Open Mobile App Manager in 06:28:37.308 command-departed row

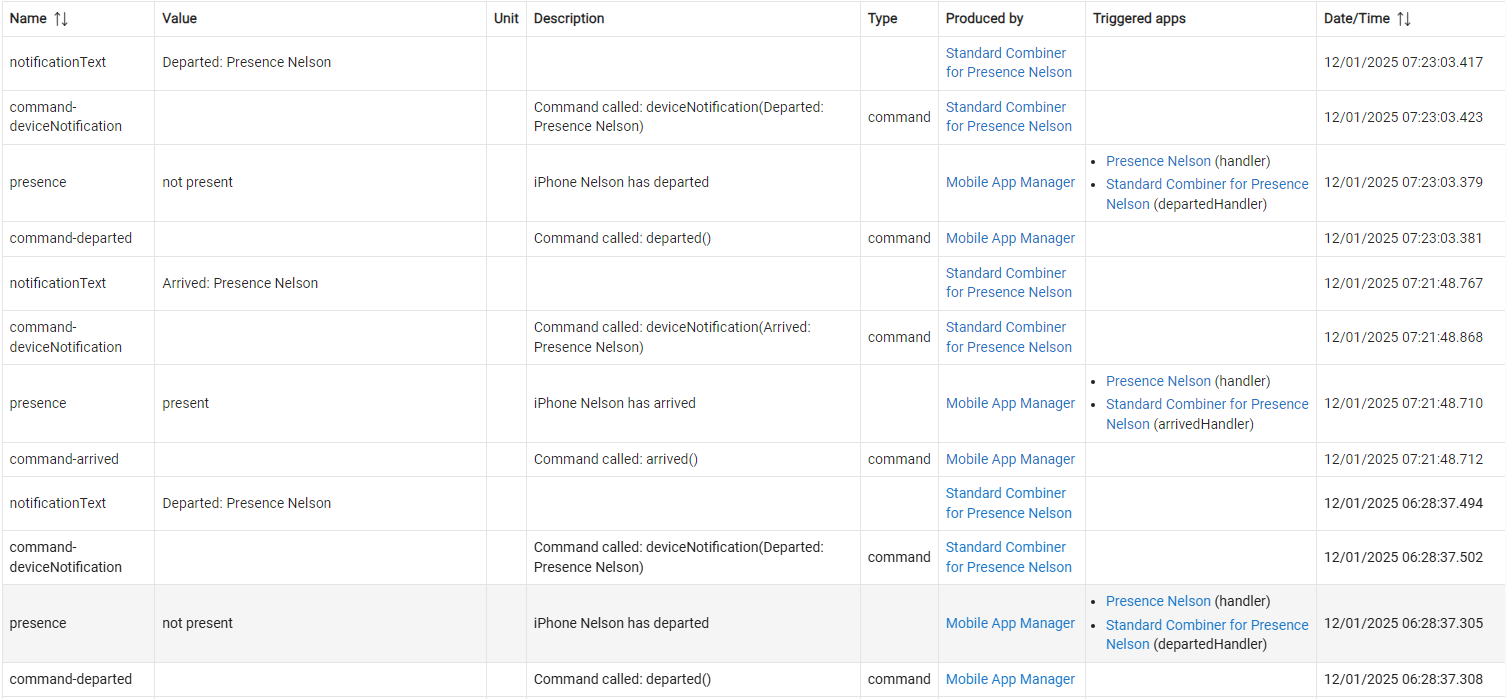pos(1010,679)
